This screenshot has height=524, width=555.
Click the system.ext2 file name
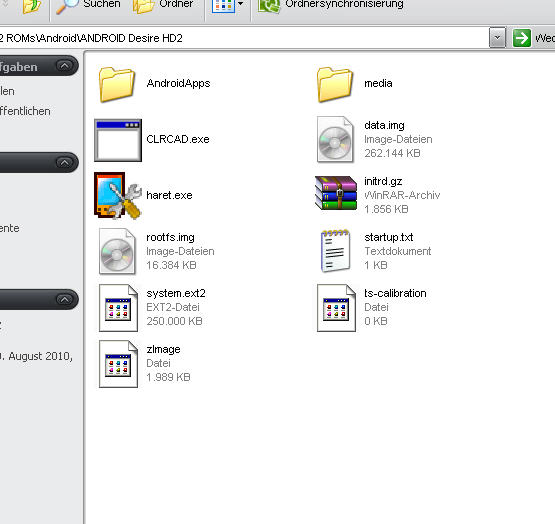tap(176, 293)
